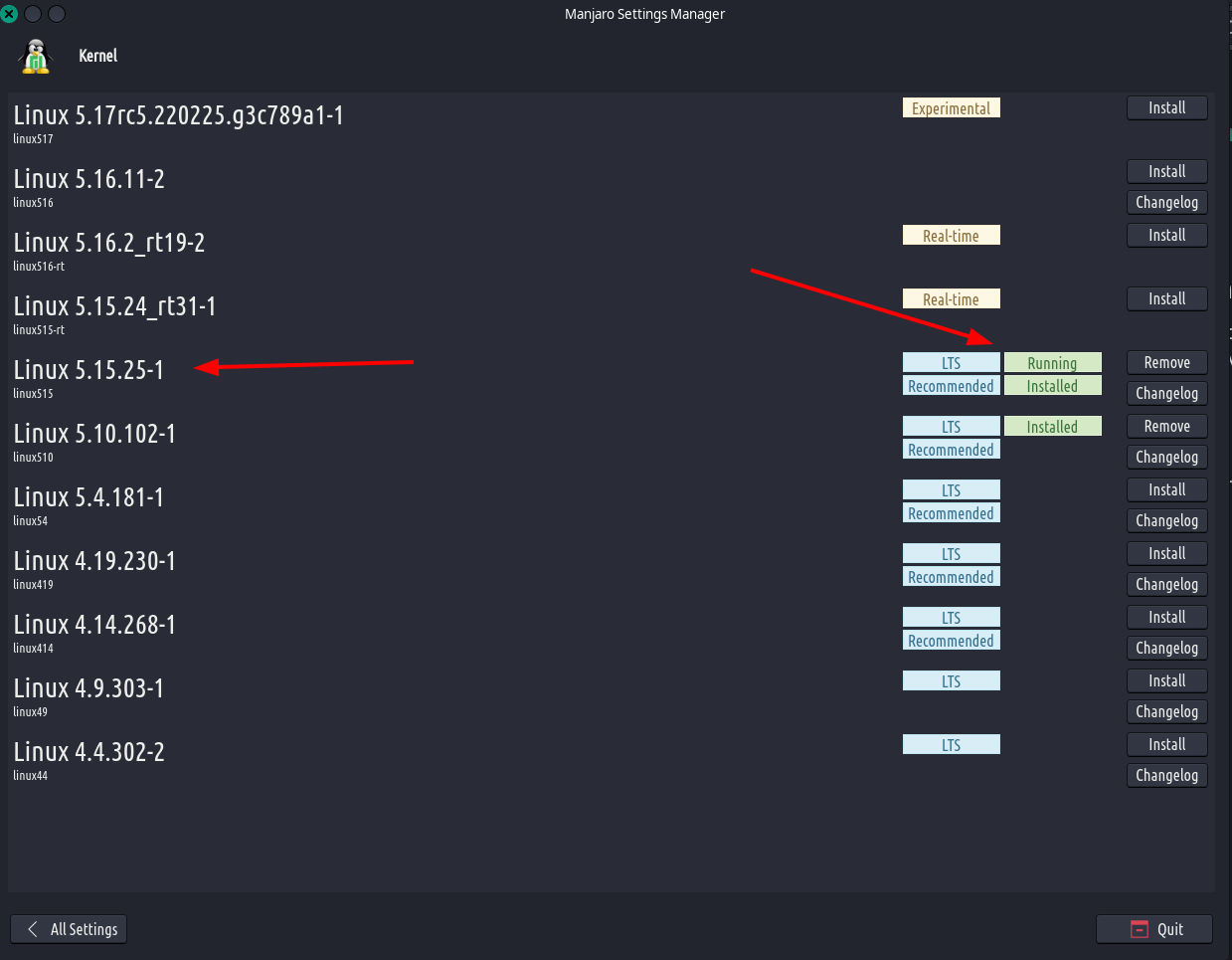Show Changelog for Linux 5.10.102-1
The image size is (1232, 960).
[x=1167, y=457]
